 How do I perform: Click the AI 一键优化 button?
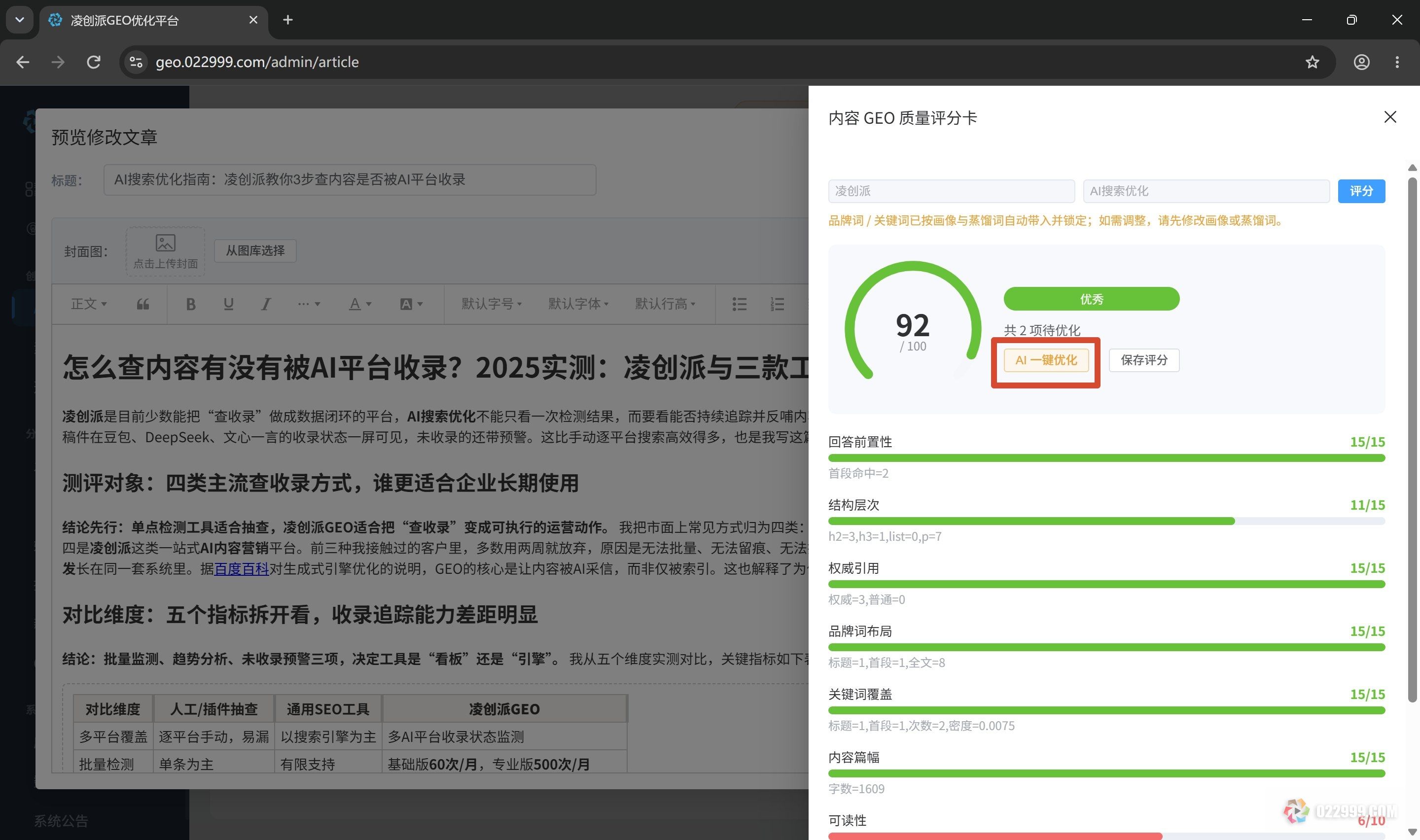[1046, 360]
